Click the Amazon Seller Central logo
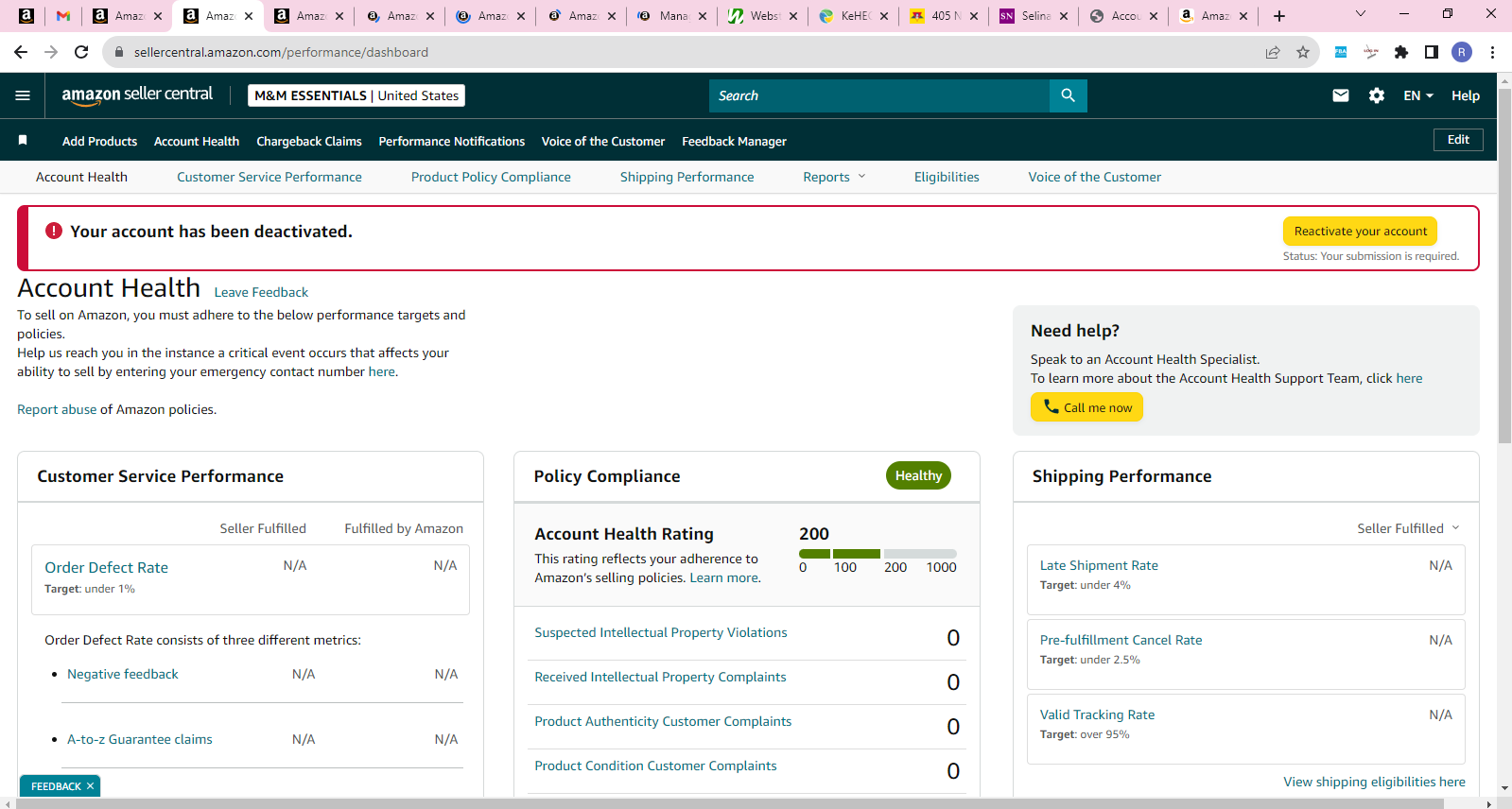The image size is (1512, 809). point(137,95)
